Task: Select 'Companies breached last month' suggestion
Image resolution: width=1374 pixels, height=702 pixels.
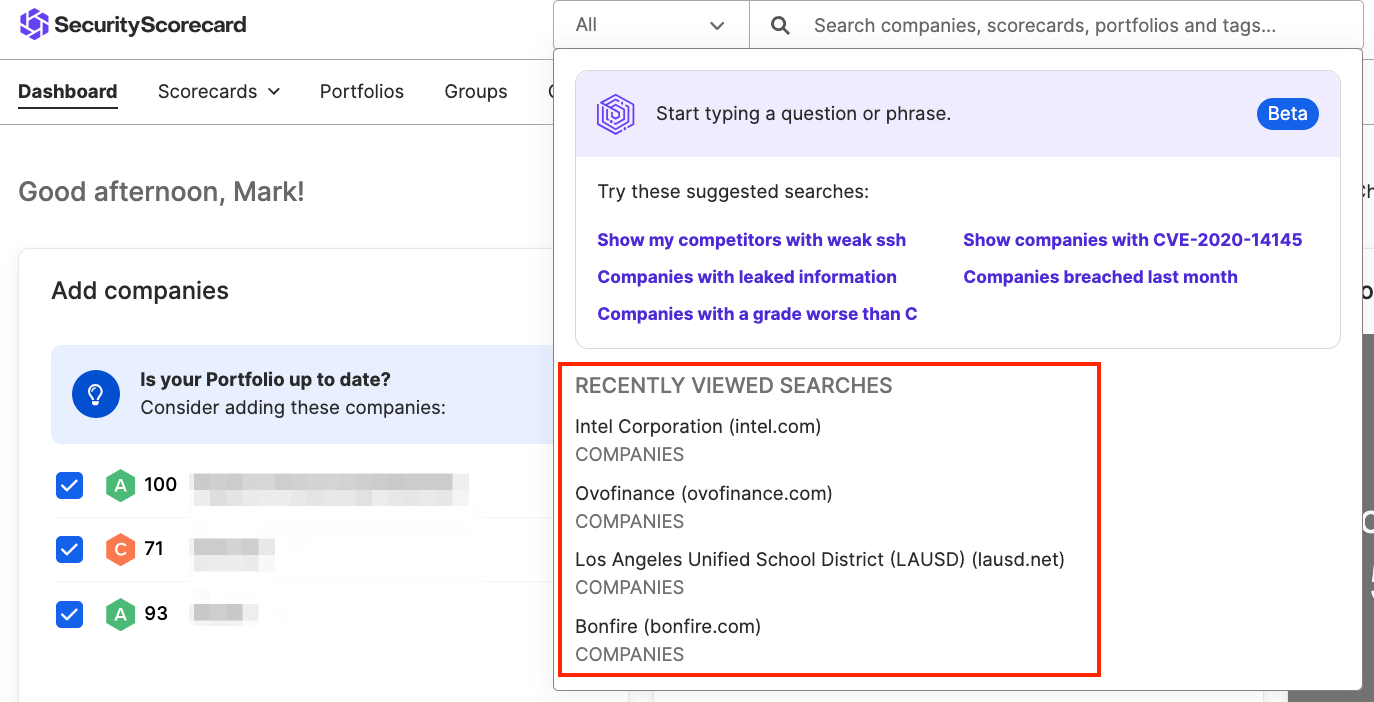Action: pos(1101,277)
